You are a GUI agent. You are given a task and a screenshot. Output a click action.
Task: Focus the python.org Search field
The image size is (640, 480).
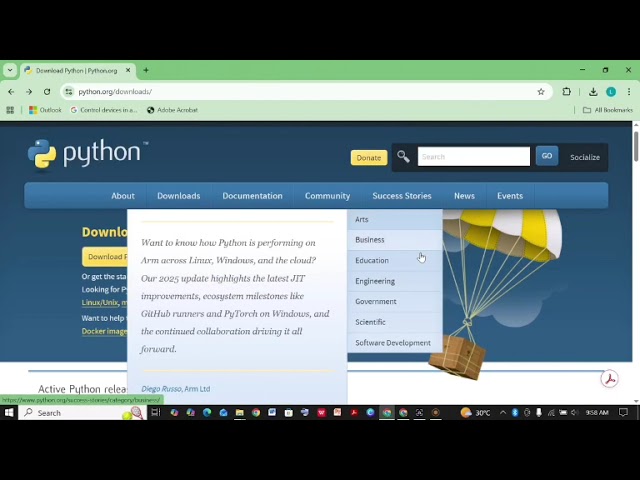pos(474,157)
